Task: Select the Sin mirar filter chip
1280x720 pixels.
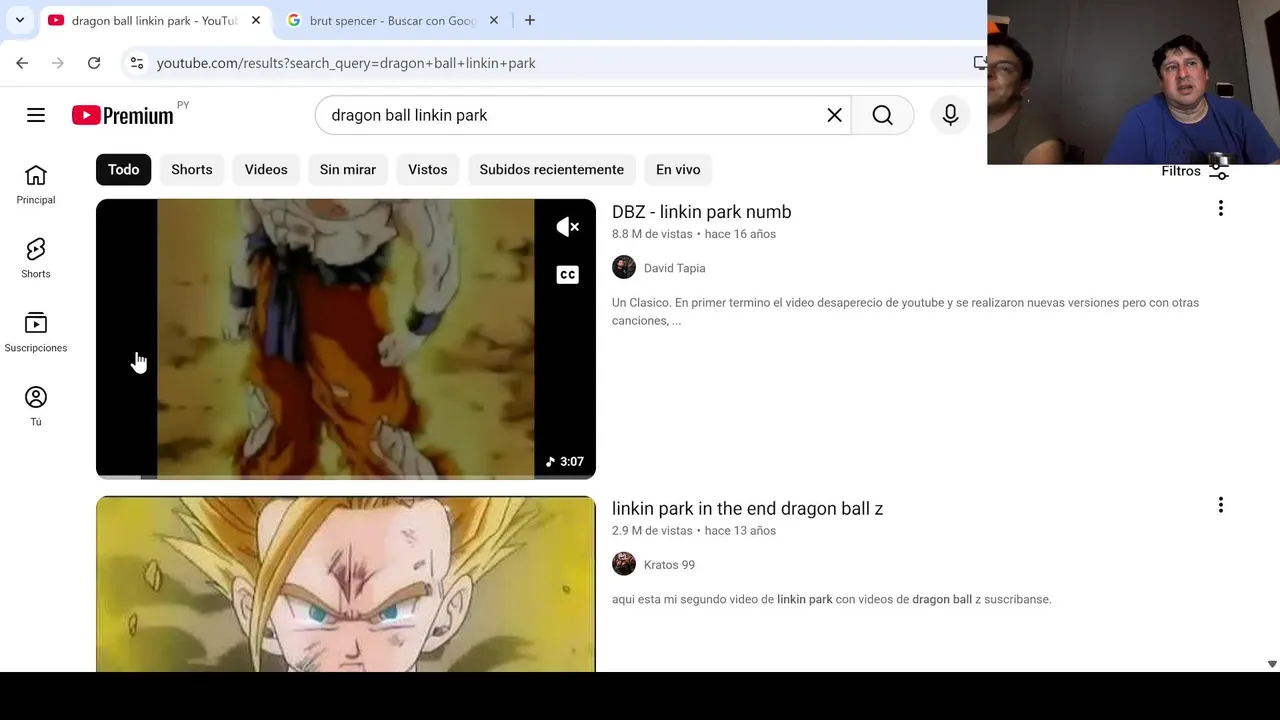Action: [348, 169]
